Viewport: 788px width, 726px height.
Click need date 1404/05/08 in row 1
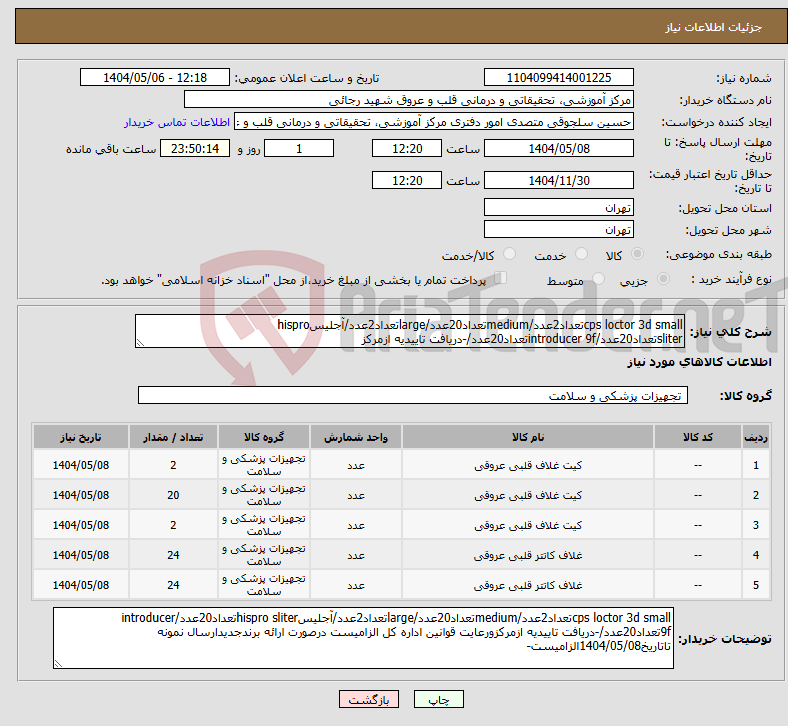[81, 465]
